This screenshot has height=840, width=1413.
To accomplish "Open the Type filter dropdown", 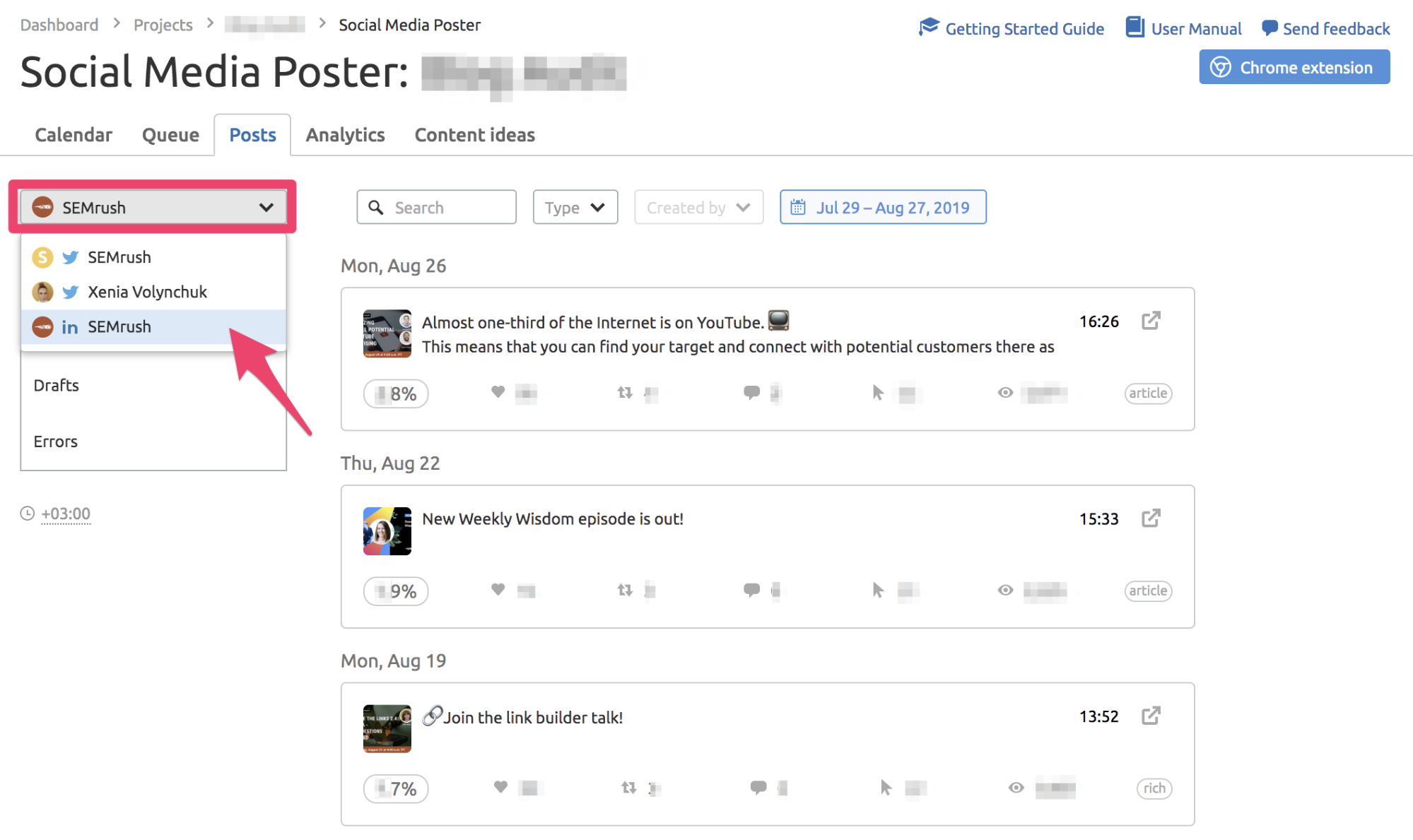I will [x=574, y=207].
